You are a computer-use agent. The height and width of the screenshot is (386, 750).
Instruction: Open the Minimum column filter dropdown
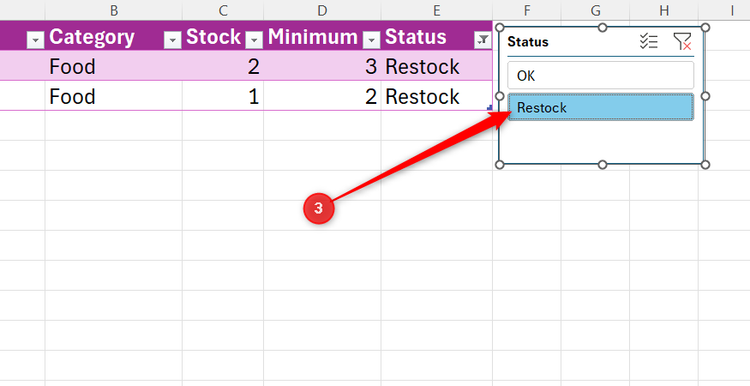(x=372, y=40)
